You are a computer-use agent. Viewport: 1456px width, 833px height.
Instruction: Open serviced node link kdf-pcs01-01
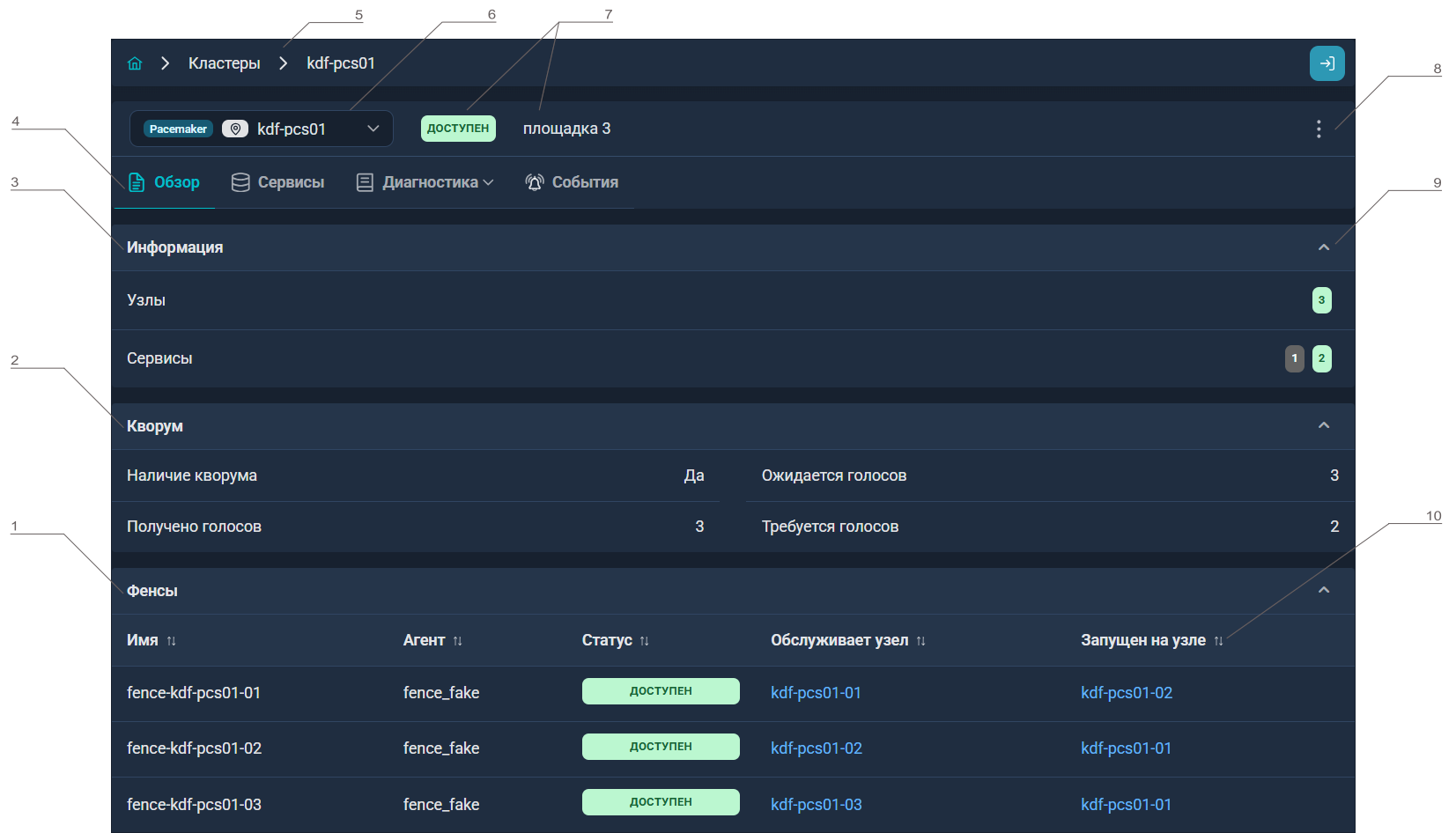point(816,693)
